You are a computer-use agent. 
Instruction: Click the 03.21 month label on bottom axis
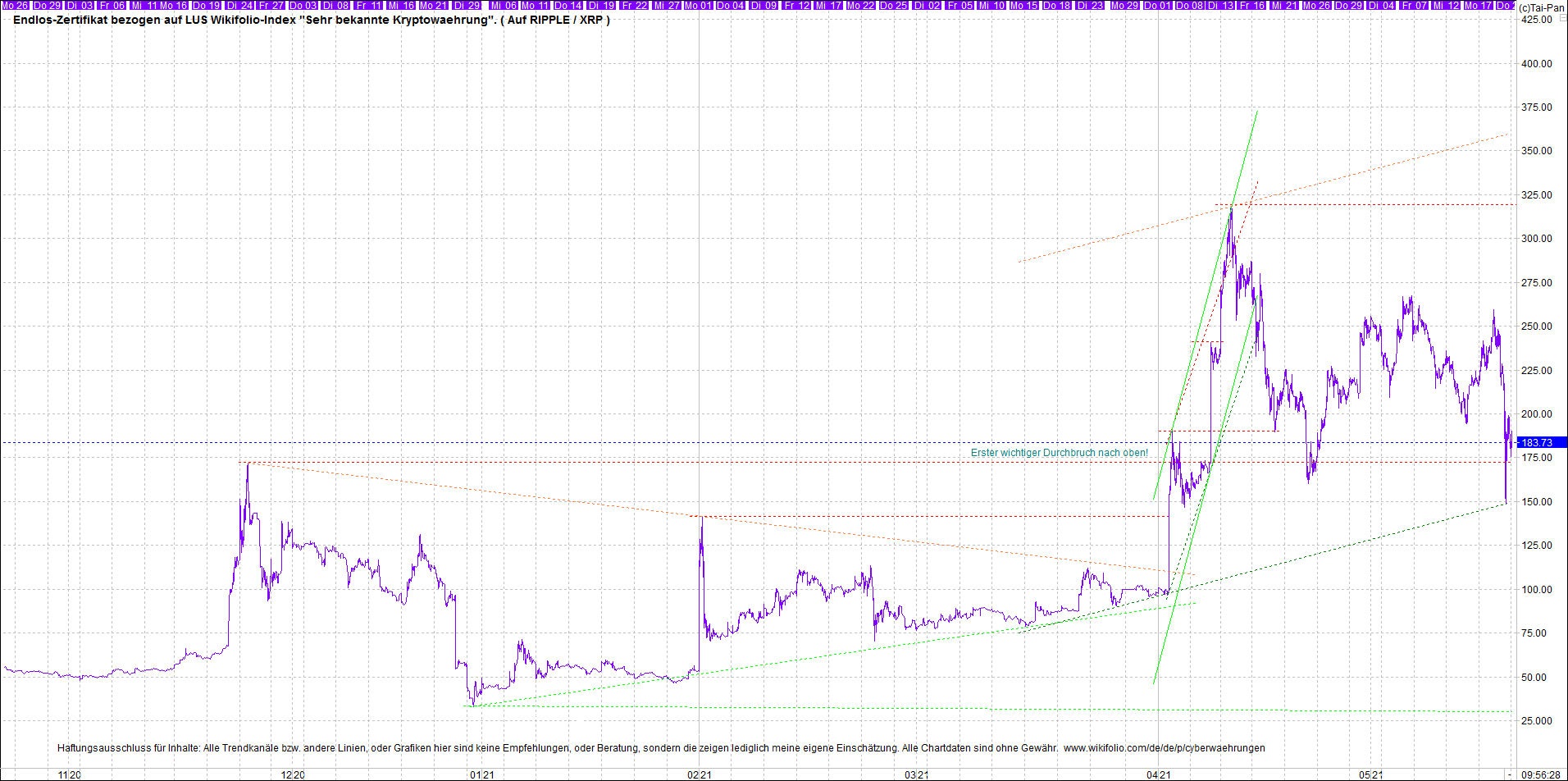point(917,774)
